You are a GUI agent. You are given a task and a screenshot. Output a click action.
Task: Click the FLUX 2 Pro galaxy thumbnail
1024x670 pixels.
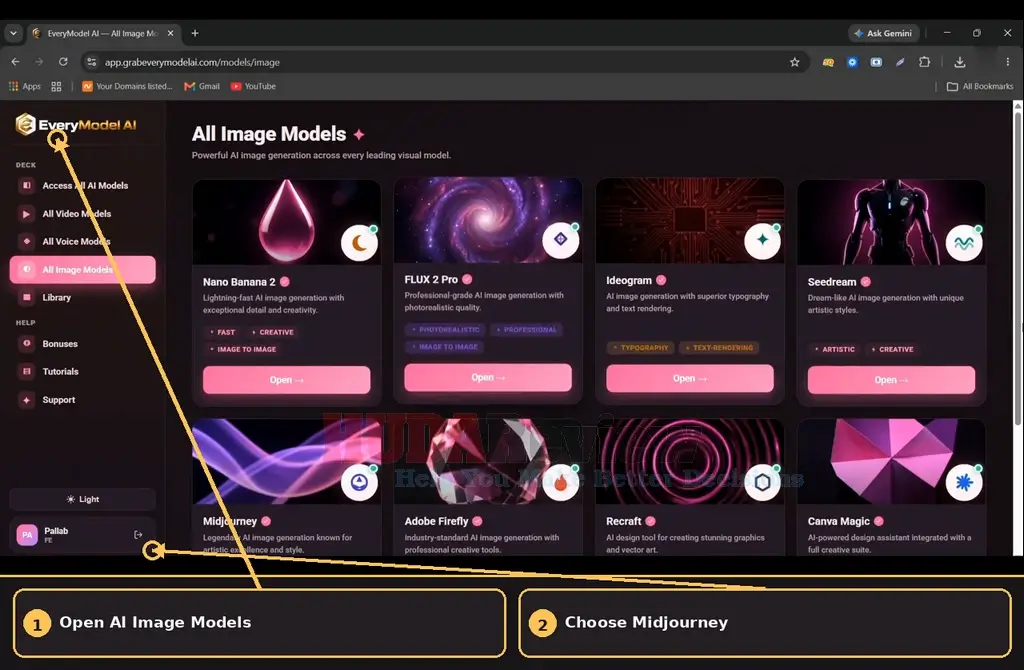[488, 220]
